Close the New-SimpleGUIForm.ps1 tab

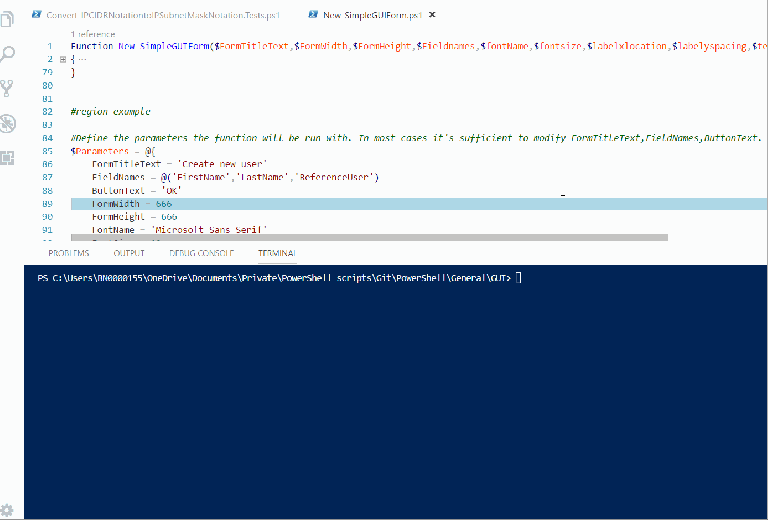point(432,15)
